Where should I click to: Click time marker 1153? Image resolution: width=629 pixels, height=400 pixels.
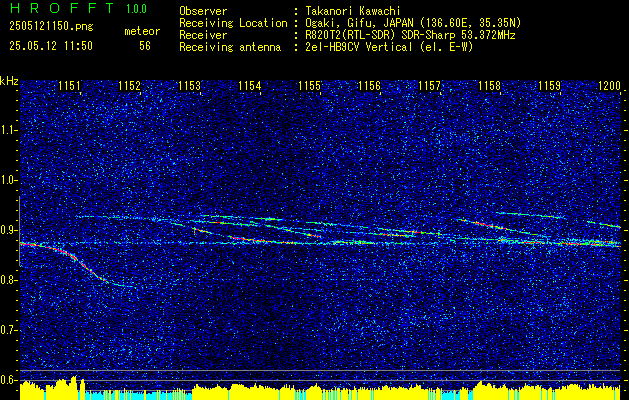pos(189,85)
